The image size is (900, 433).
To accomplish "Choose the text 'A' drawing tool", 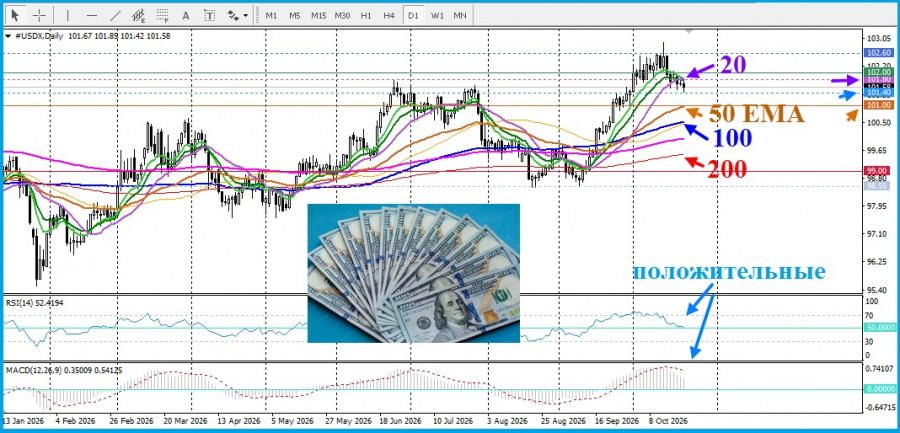I will (x=186, y=16).
